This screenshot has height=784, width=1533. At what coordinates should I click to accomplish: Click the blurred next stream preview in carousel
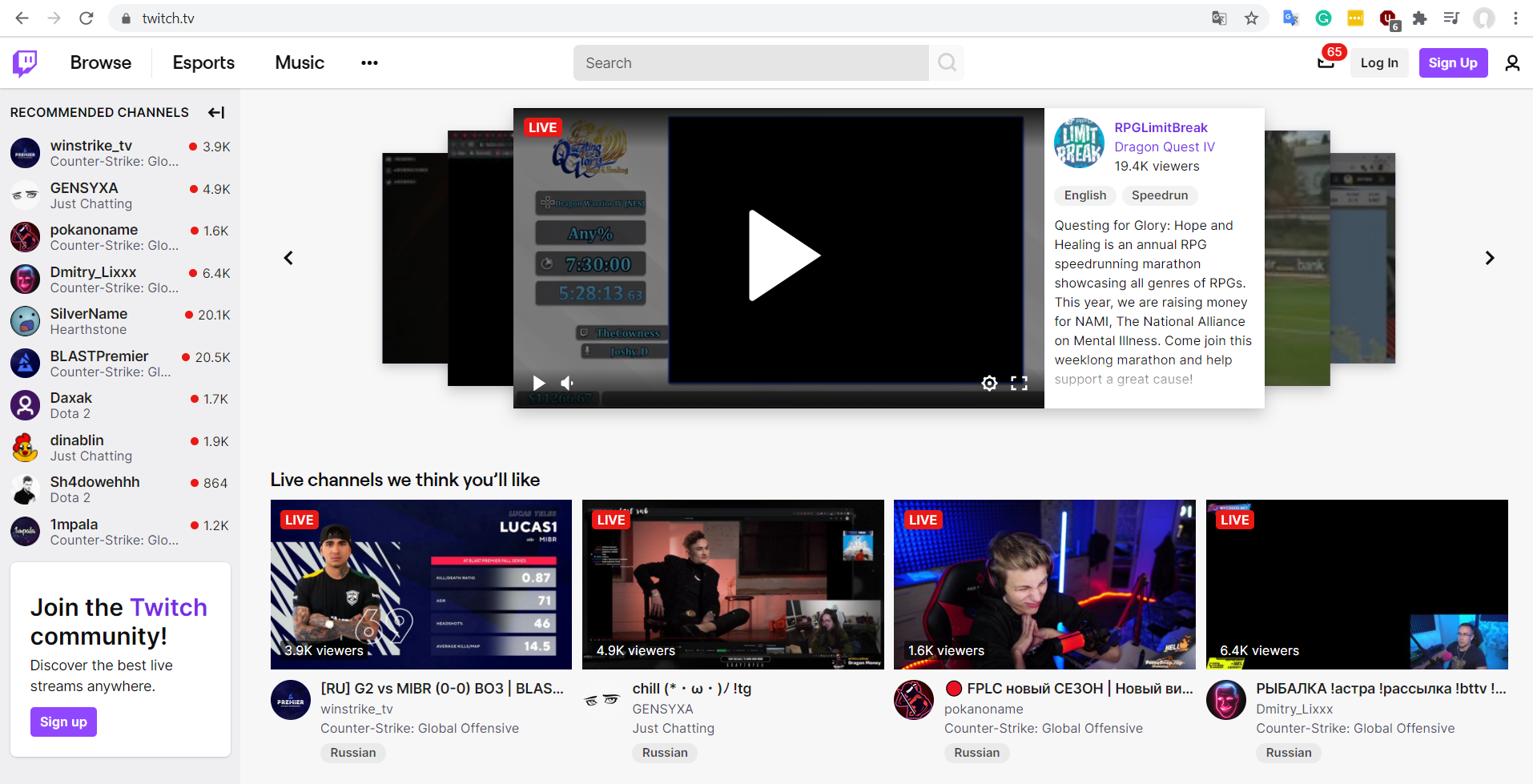click(x=1298, y=258)
